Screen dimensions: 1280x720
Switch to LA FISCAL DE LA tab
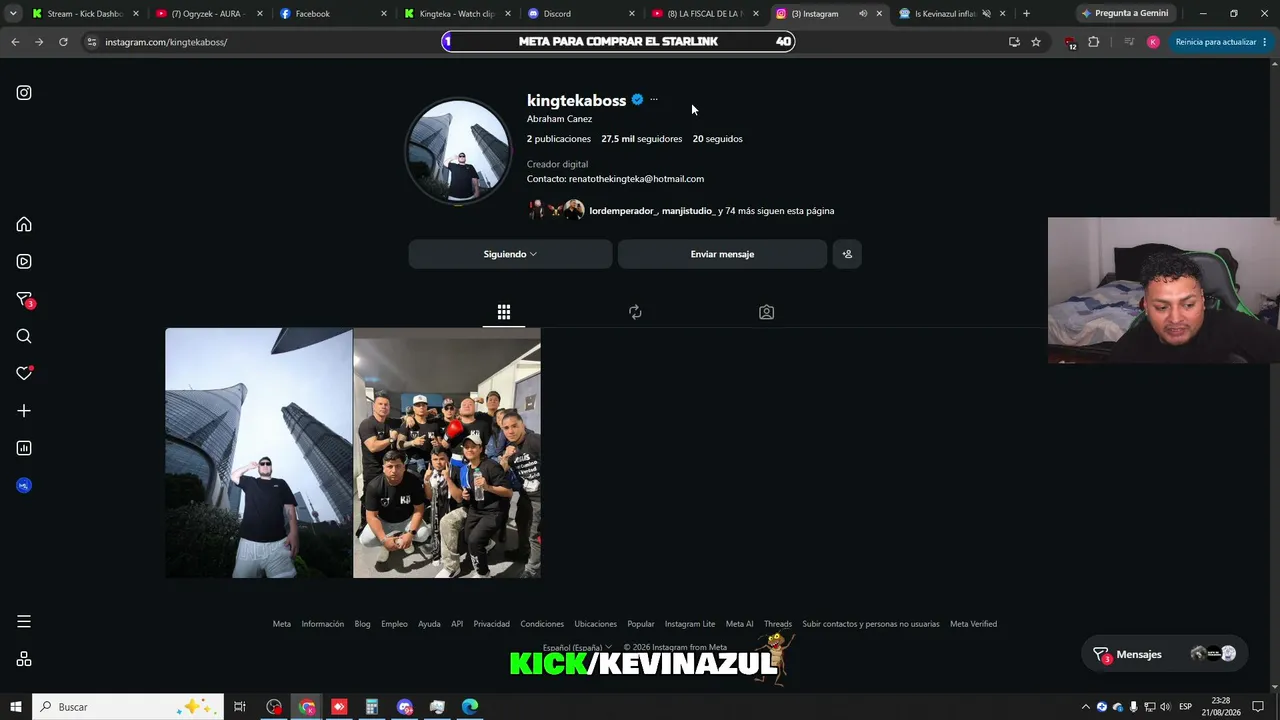tap(706, 14)
